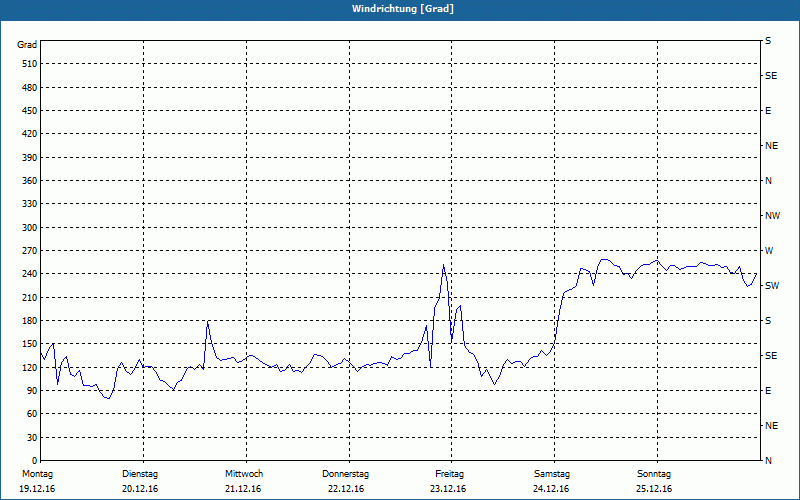Select the date 23.12.16
Image resolution: width=800 pixels, height=500 pixels.
coord(448,489)
